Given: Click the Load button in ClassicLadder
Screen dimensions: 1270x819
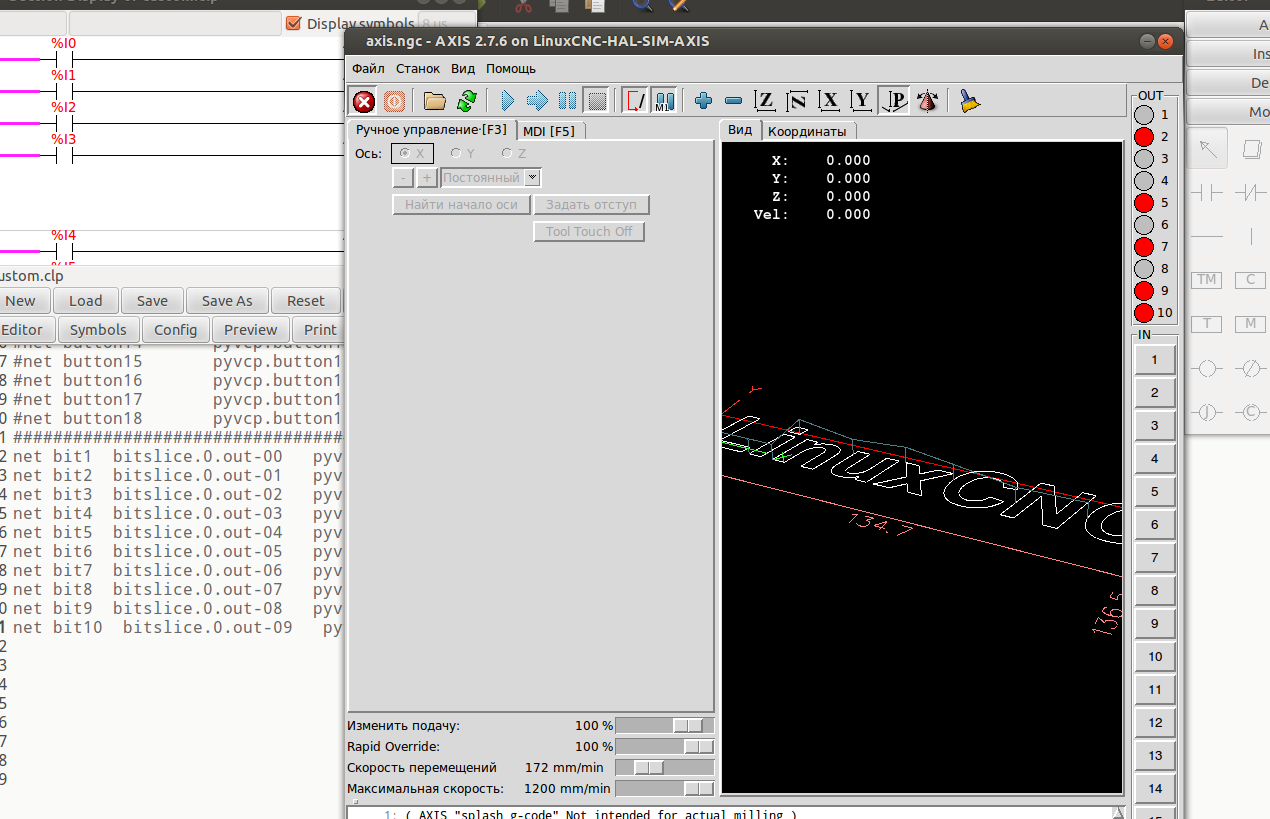Looking at the screenshot, I should click(x=85, y=300).
